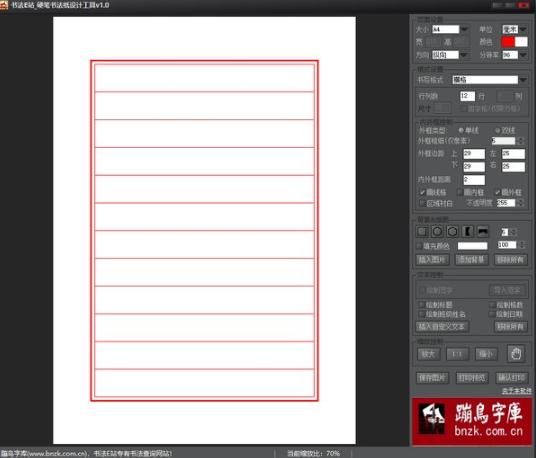Click the bnzk.com.cn logo banner
Image resolution: width=536 pixels, height=458 pixels.
tap(472, 421)
